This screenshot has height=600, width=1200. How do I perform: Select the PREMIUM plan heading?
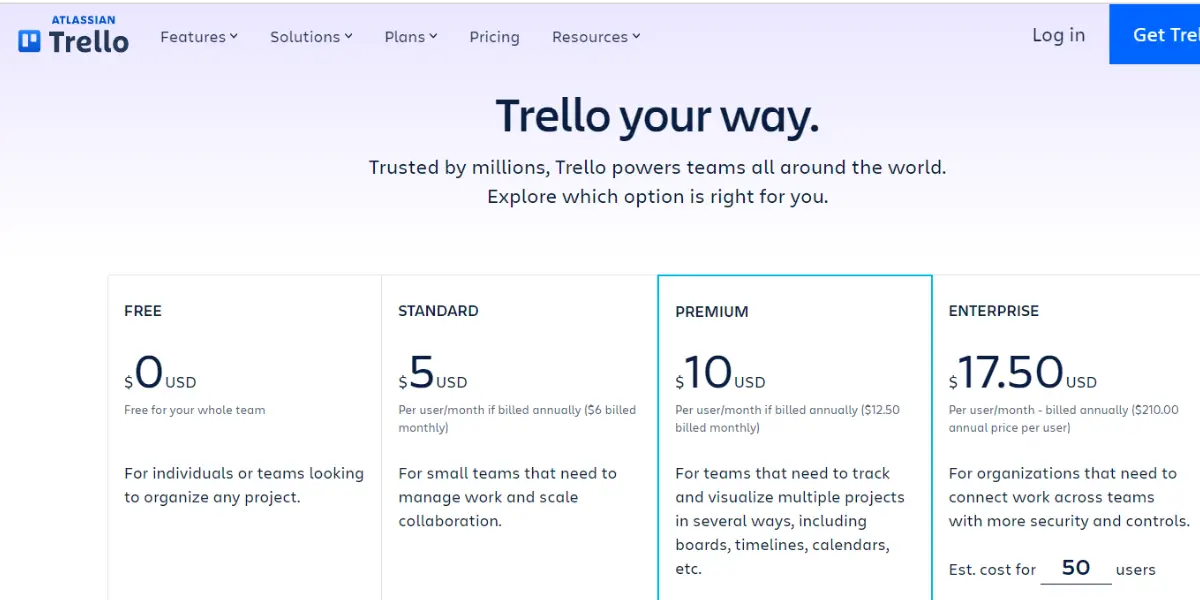click(711, 312)
